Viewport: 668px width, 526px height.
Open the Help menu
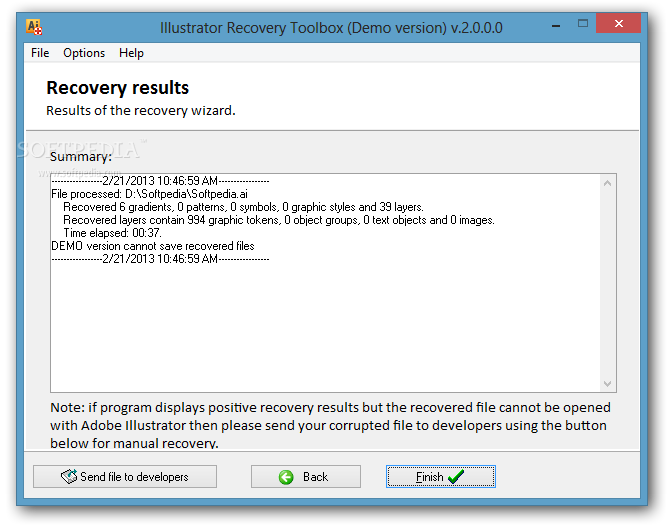pos(131,53)
